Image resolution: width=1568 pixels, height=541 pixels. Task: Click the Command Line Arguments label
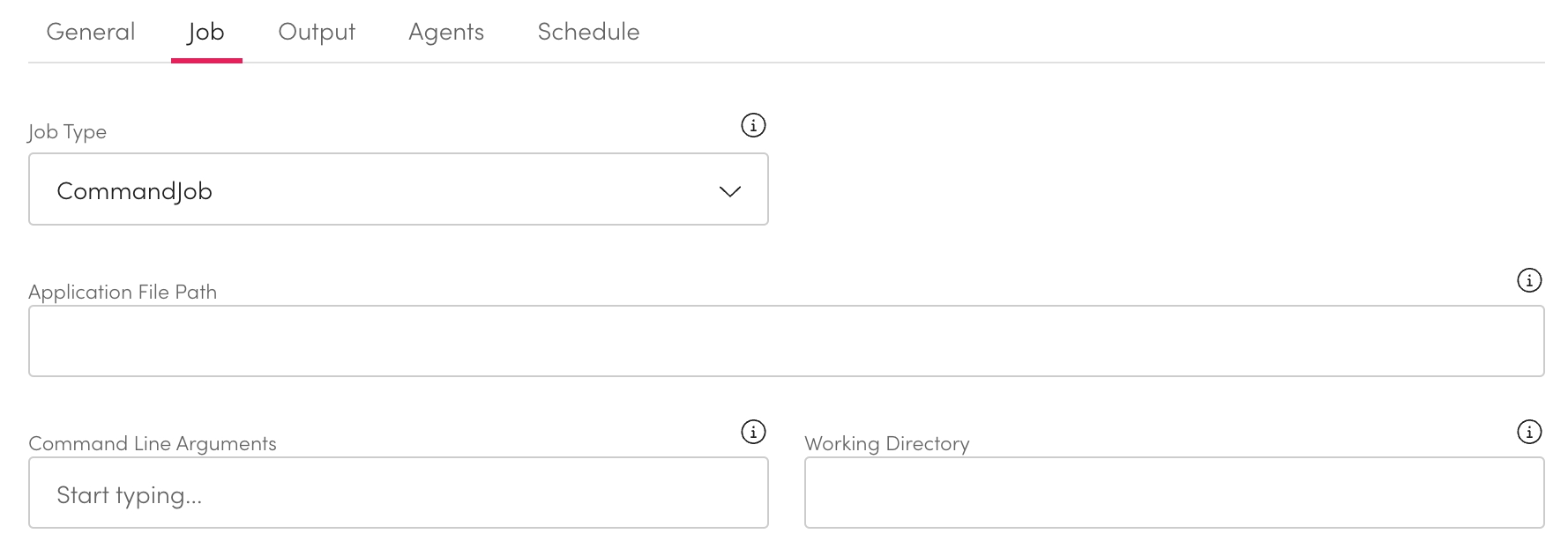(x=153, y=444)
